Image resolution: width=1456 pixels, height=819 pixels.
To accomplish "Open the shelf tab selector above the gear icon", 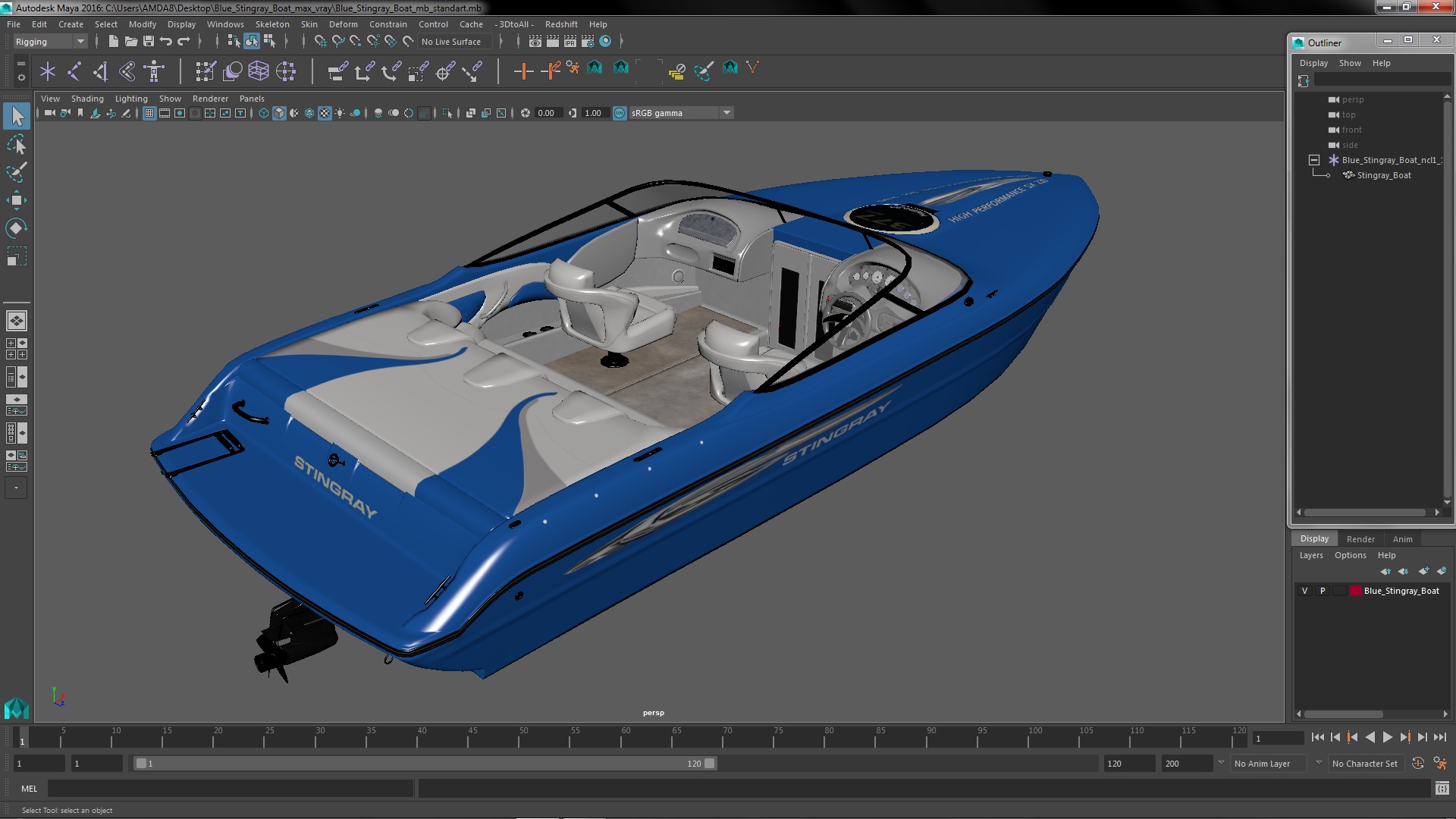I will click(20, 63).
